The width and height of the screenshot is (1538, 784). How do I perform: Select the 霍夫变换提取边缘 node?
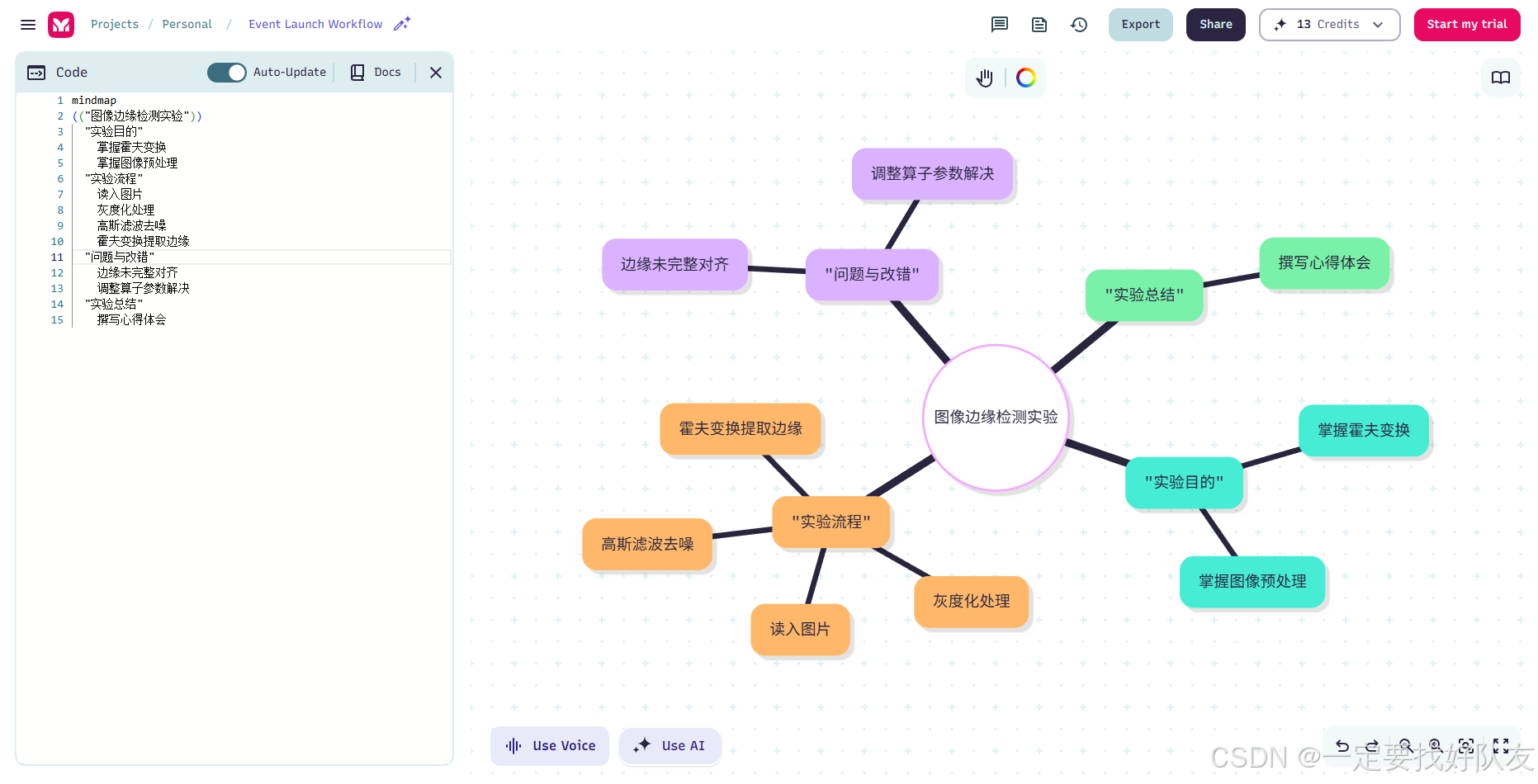click(x=741, y=428)
